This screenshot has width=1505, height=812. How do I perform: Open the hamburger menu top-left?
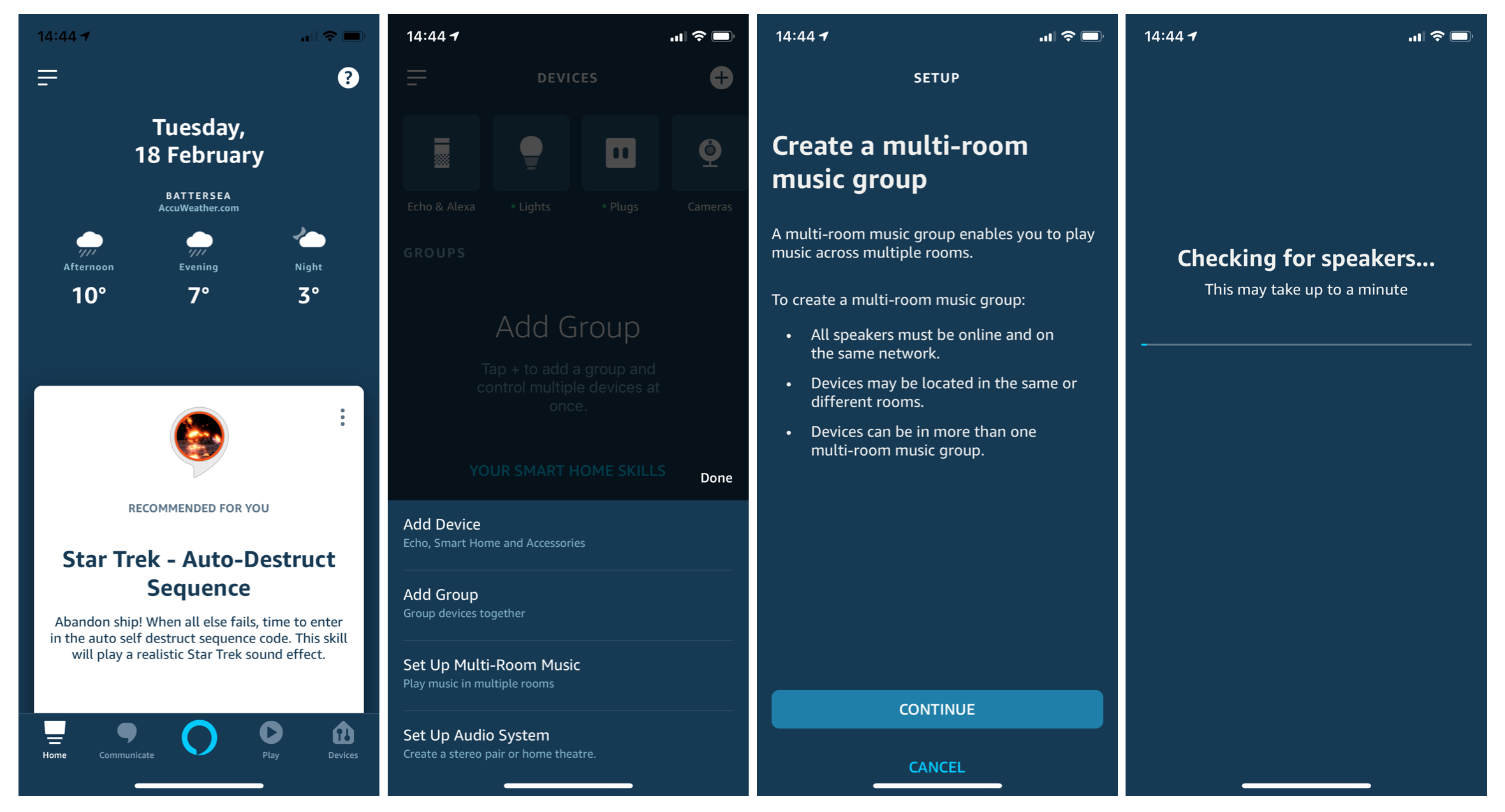click(47, 78)
